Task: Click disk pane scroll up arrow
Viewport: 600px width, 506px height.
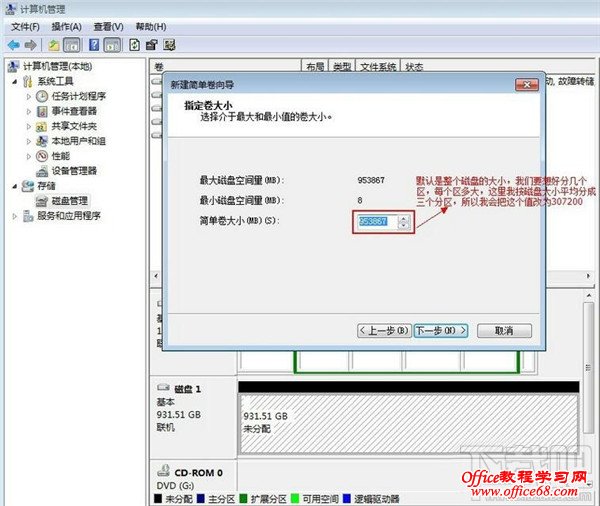Action: click(589, 295)
